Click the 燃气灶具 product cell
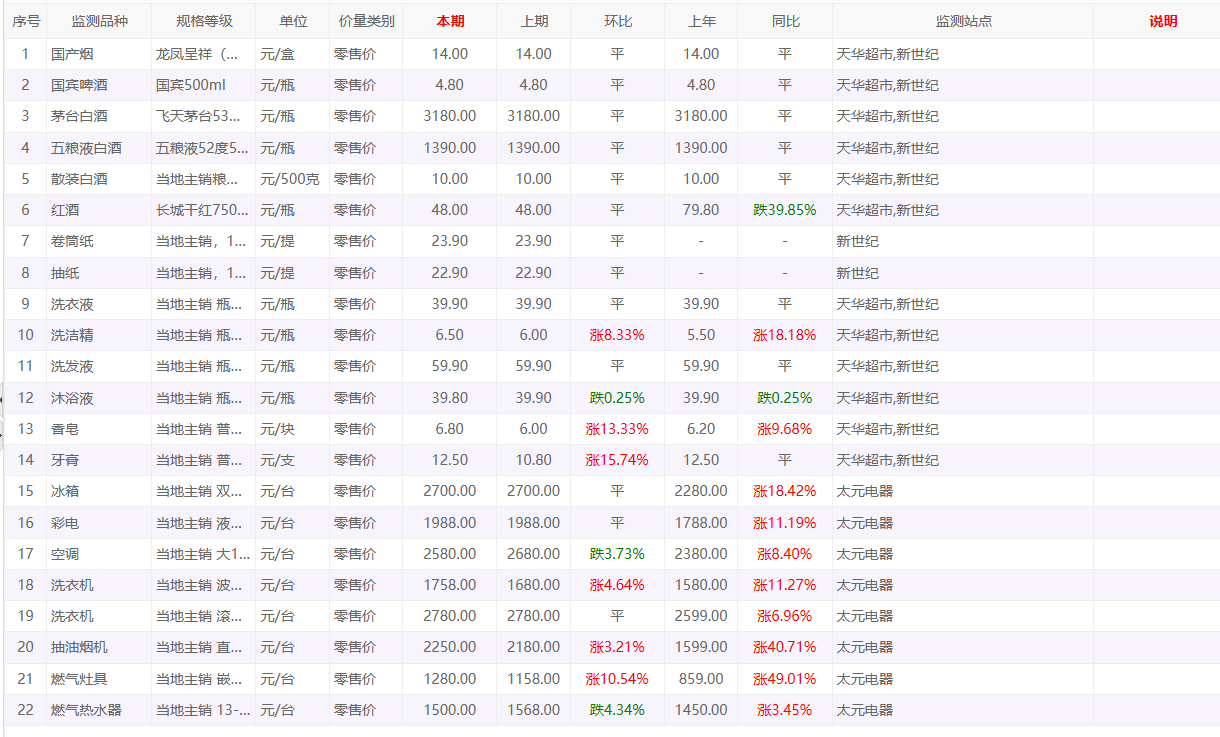The image size is (1220, 737). 99,679
